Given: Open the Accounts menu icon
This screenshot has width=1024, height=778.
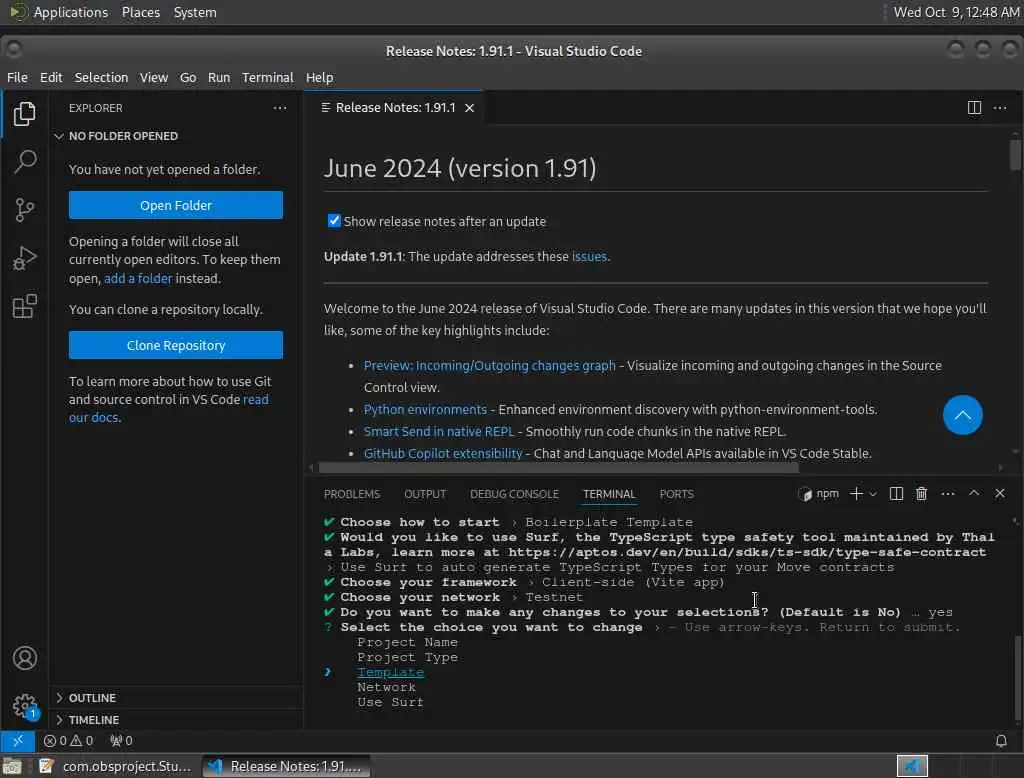Looking at the screenshot, I should coord(25,658).
